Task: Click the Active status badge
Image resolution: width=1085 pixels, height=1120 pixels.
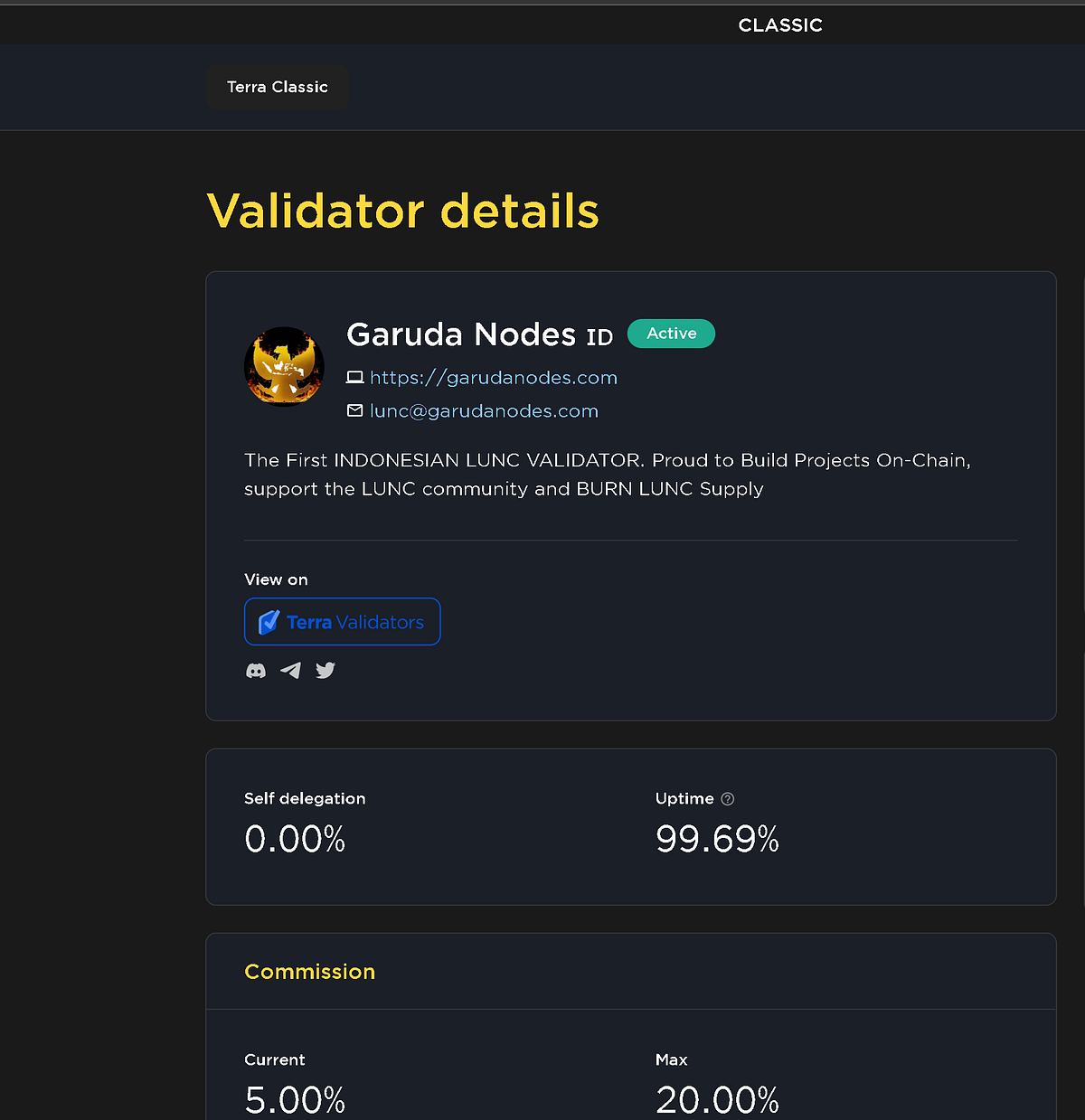Action: point(671,334)
